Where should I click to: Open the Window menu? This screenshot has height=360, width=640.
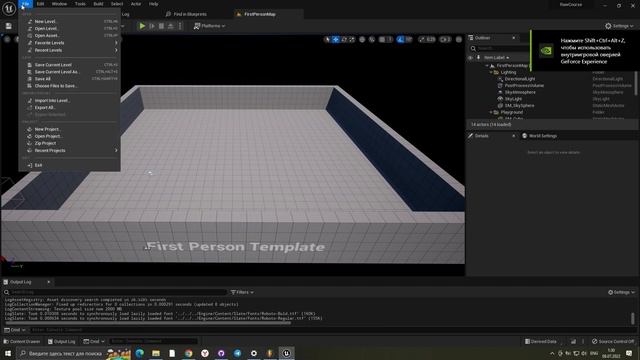(x=59, y=4)
